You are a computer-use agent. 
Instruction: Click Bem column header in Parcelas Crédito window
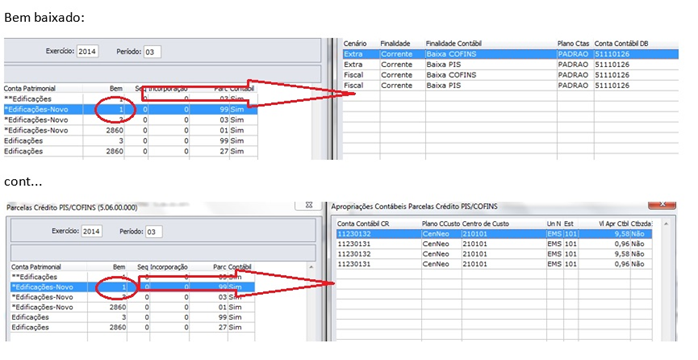click(x=119, y=267)
